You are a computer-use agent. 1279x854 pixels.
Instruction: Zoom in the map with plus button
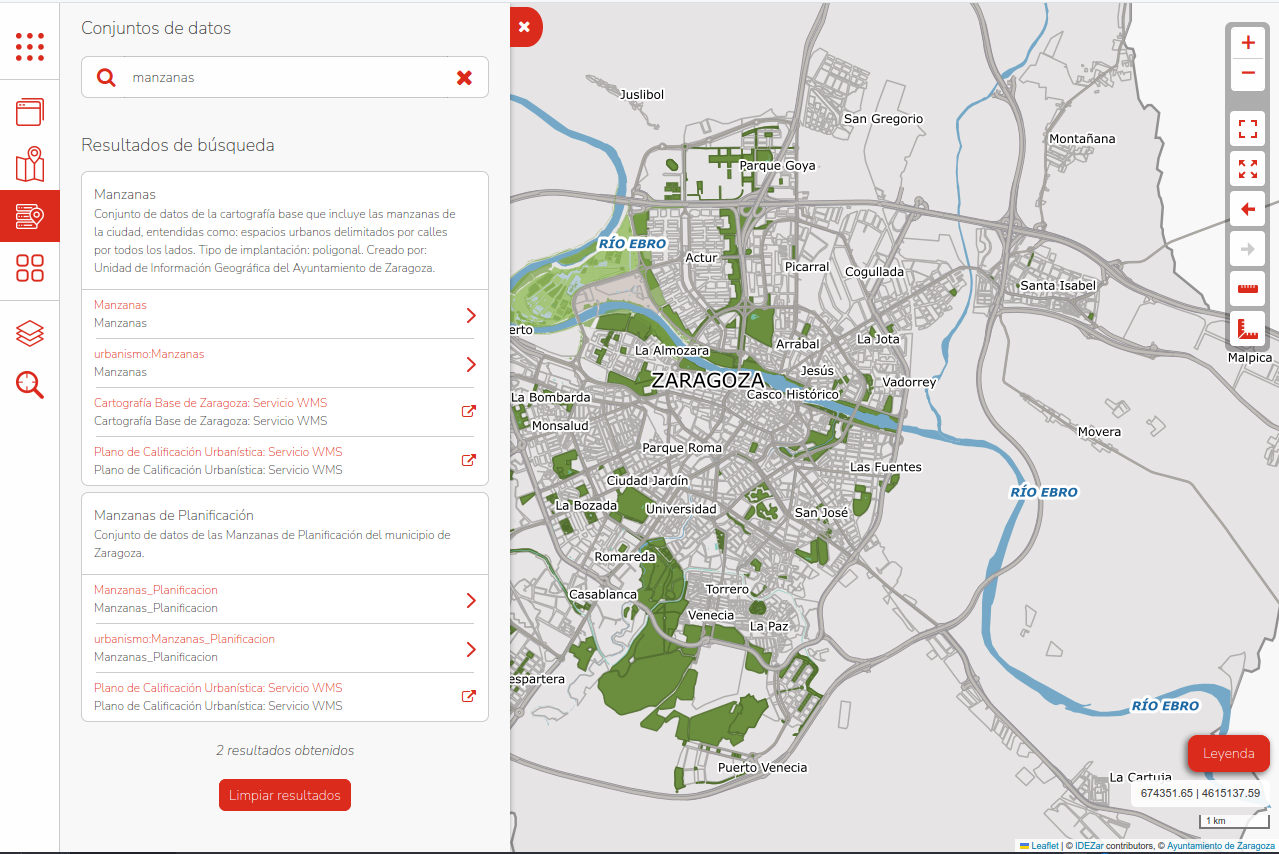[x=1247, y=44]
